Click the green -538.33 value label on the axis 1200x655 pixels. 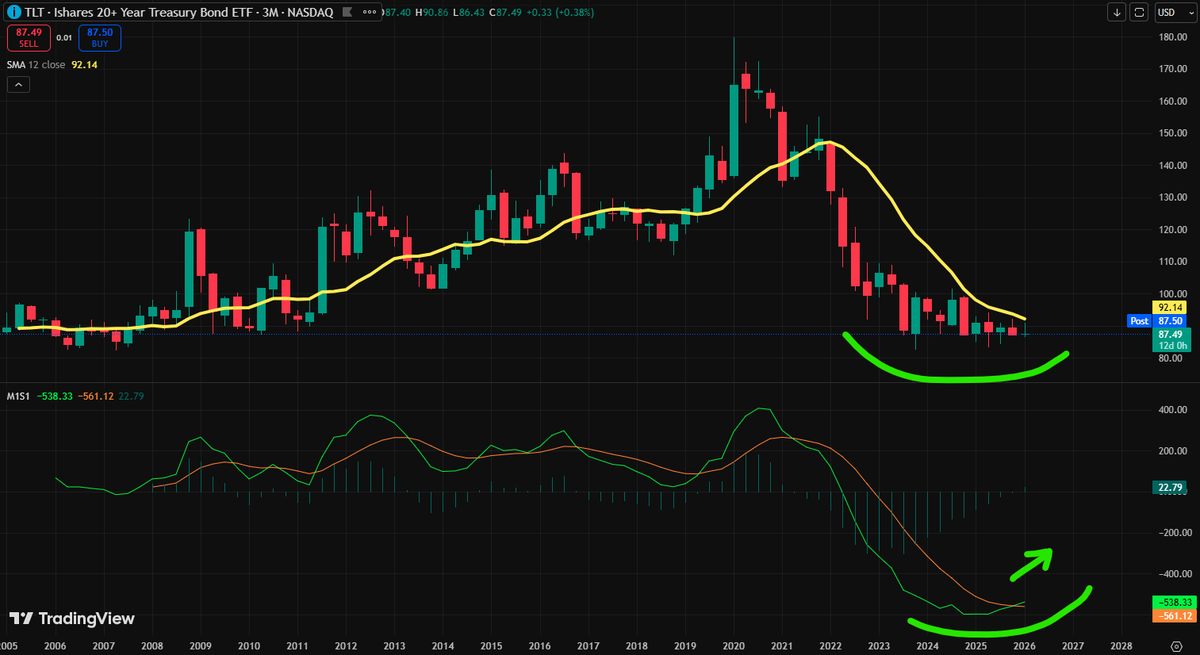coord(1173,603)
